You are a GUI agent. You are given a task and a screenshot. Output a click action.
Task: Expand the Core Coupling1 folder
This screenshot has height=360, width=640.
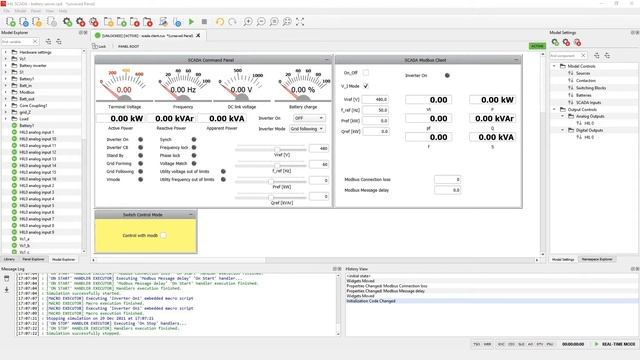click(6, 105)
